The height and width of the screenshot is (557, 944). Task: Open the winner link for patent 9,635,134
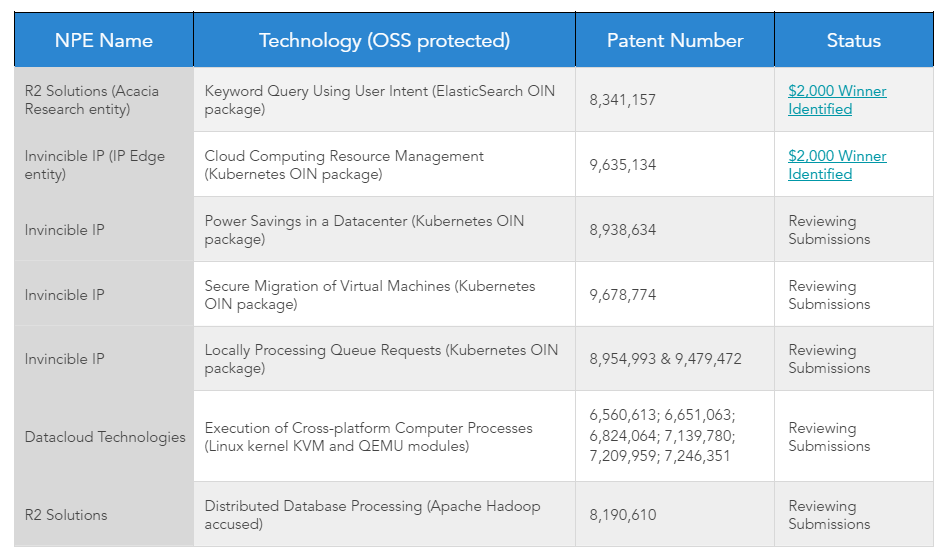836,165
